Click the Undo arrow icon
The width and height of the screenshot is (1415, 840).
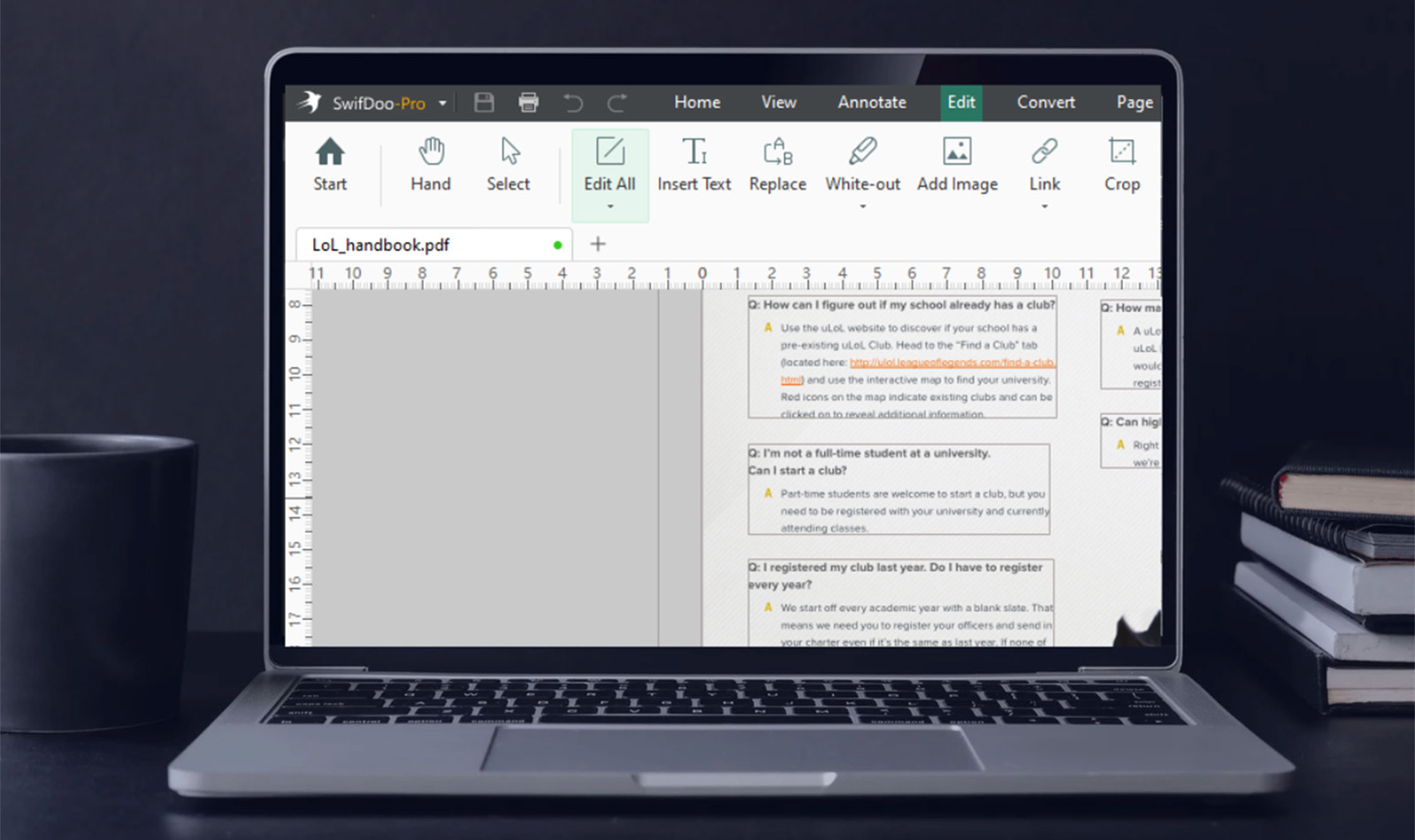[573, 103]
